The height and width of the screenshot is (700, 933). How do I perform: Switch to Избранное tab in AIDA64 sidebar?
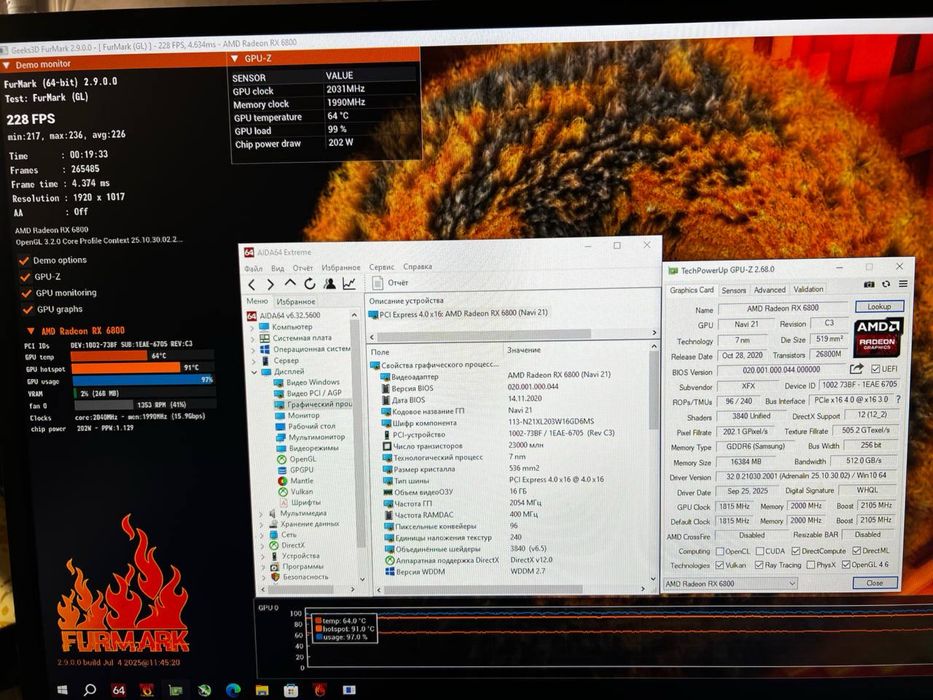(296, 302)
